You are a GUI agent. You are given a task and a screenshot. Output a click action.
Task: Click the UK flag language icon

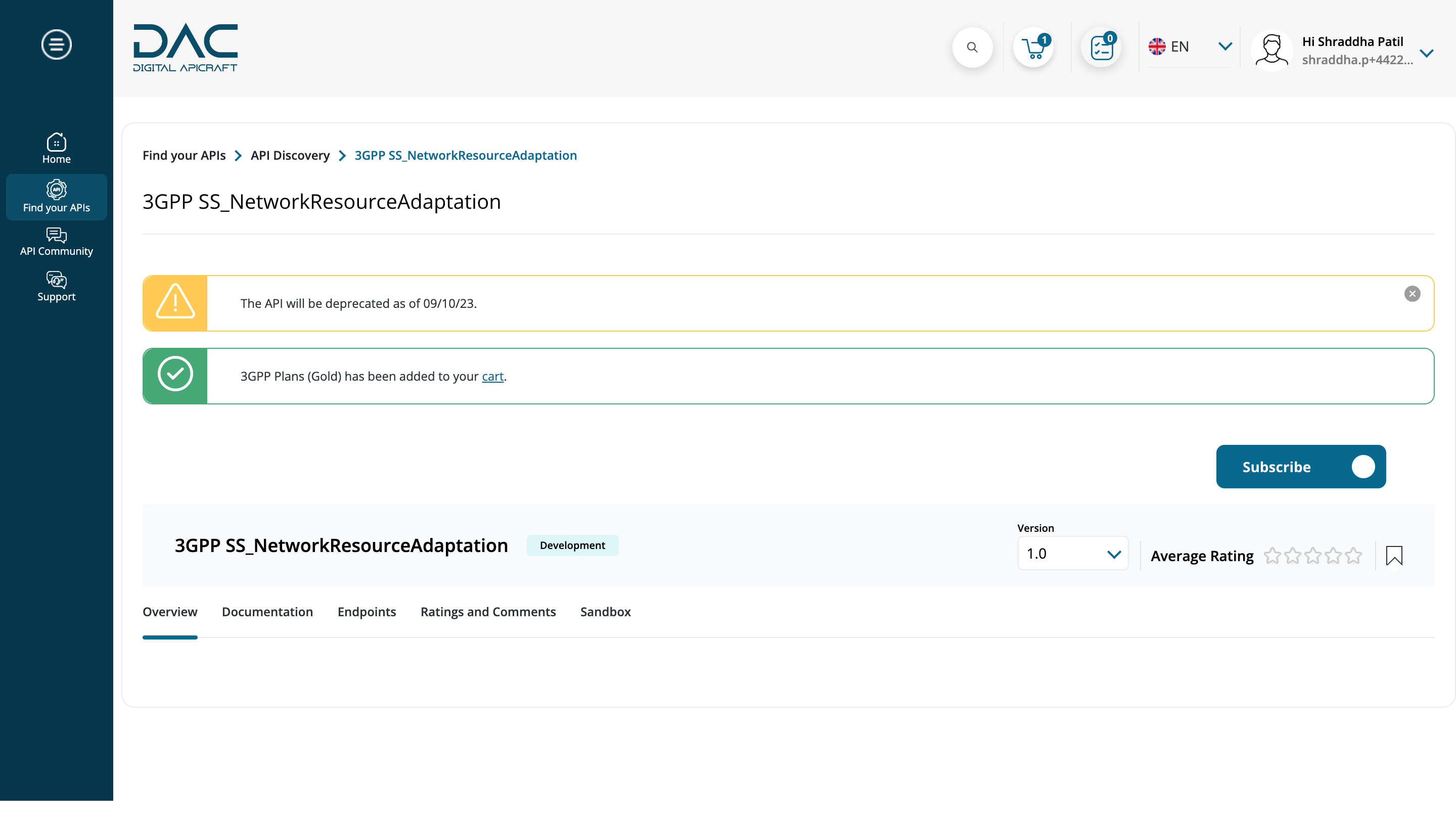click(x=1157, y=47)
